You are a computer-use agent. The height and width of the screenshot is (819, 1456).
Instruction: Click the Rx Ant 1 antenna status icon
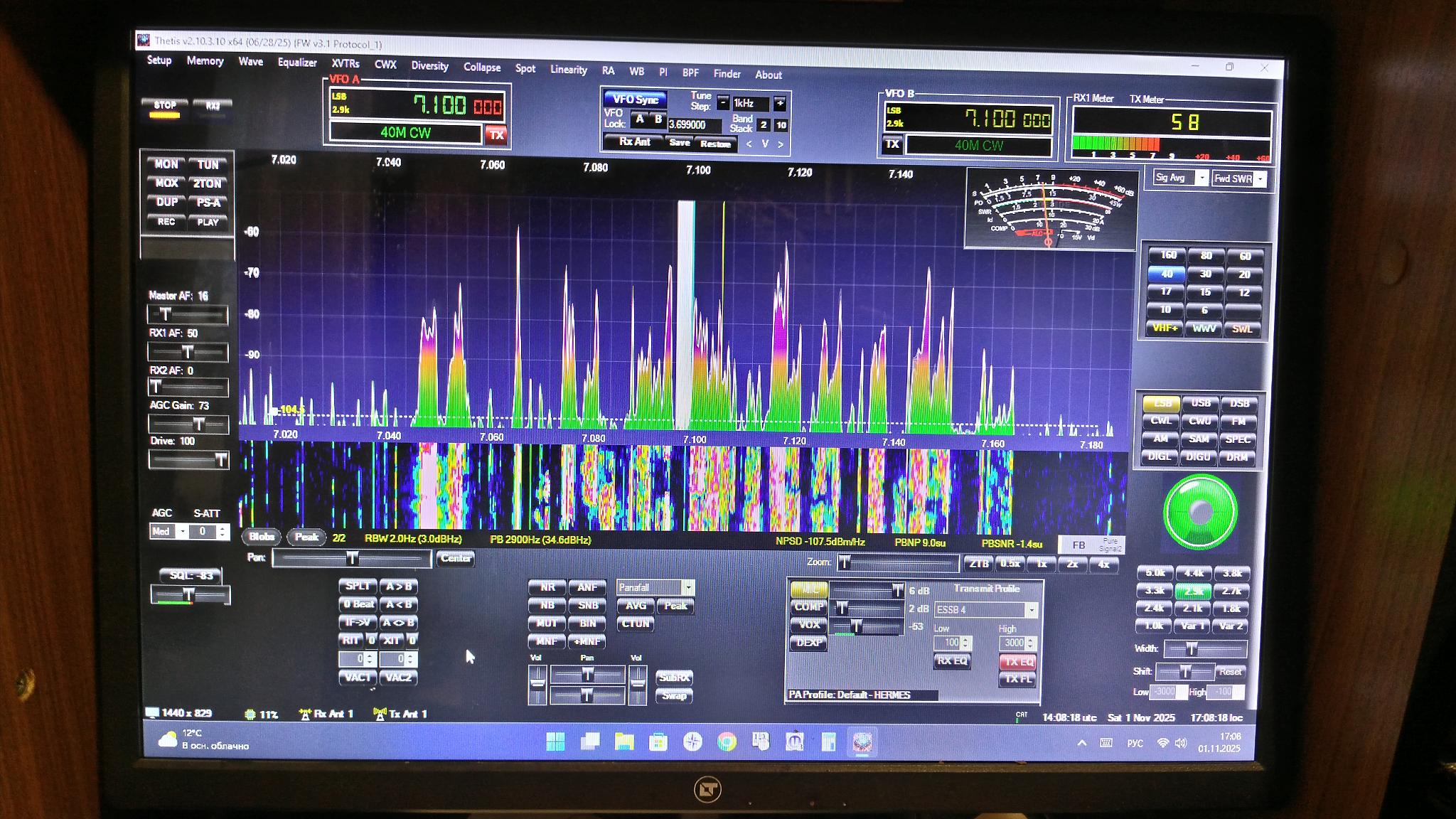[306, 714]
